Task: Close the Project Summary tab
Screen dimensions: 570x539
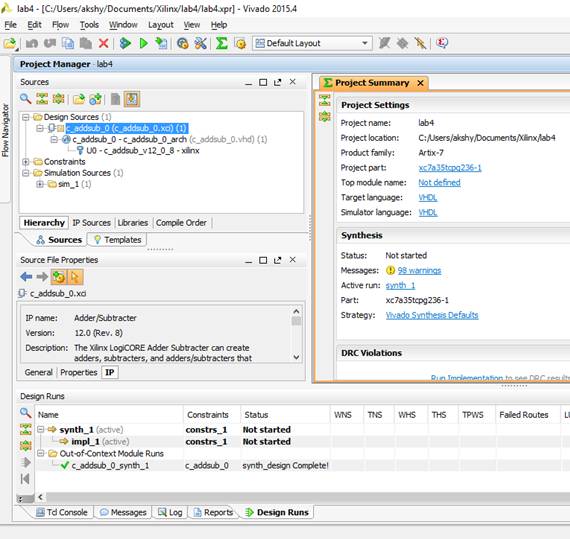Action: pos(421,83)
